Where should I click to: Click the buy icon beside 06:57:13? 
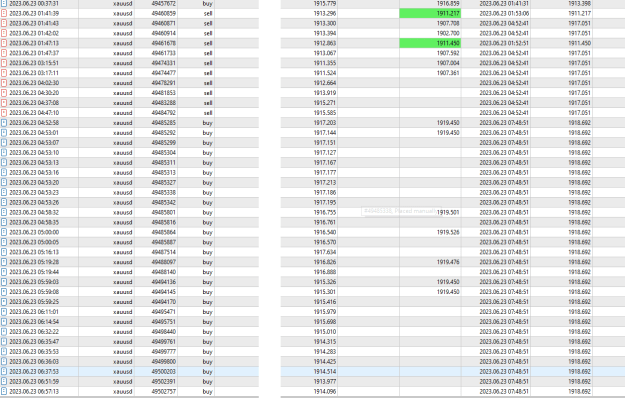[4, 392]
